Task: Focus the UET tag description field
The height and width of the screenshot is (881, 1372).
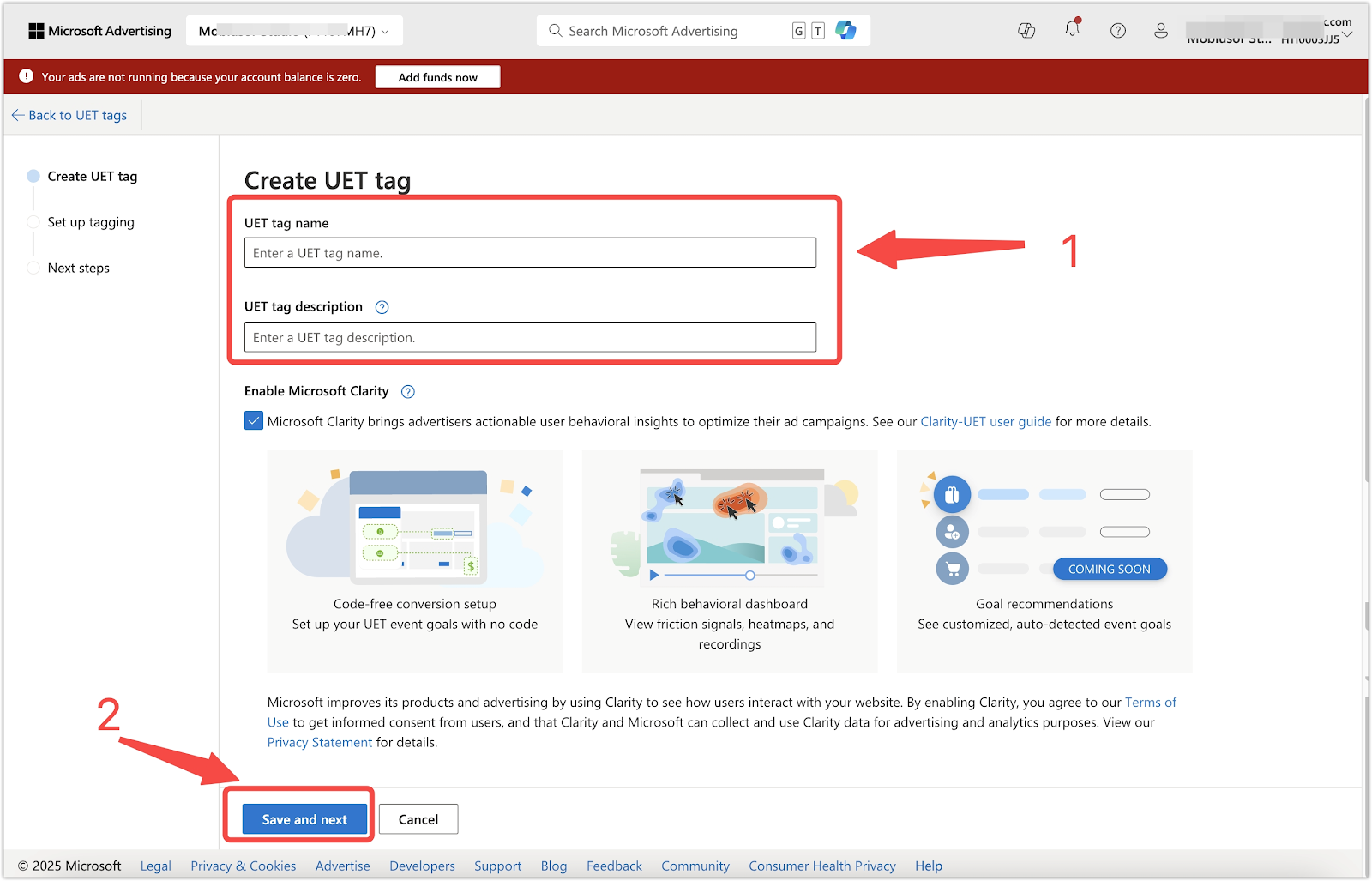Action: (x=530, y=337)
